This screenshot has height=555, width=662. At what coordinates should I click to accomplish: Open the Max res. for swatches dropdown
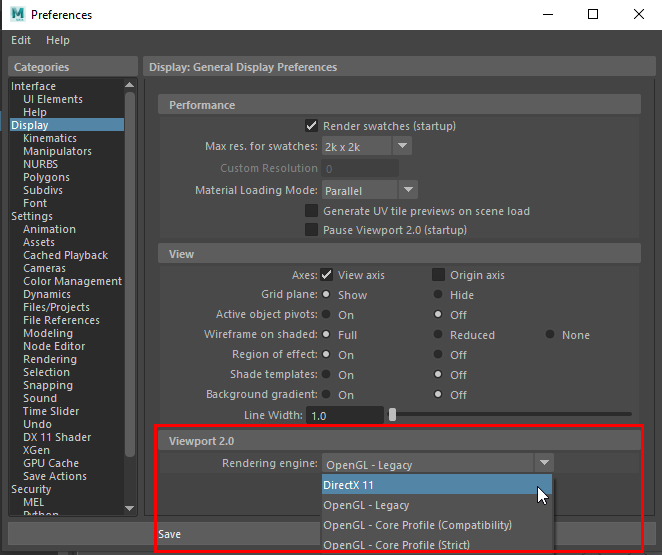[402, 146]
